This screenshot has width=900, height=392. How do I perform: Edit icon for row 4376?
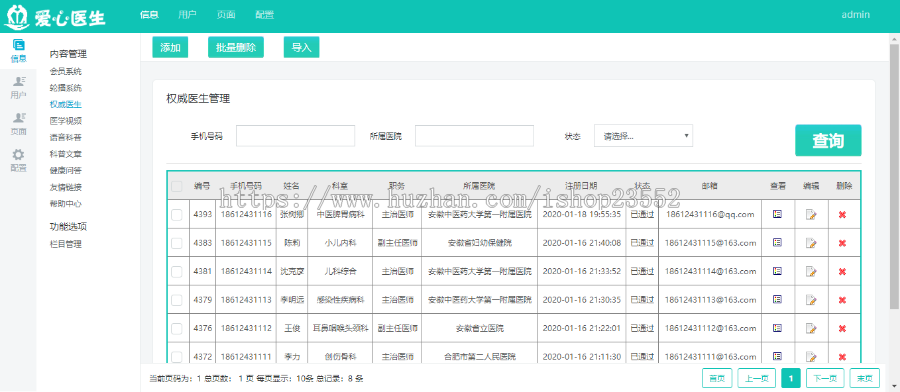point(810,329)
